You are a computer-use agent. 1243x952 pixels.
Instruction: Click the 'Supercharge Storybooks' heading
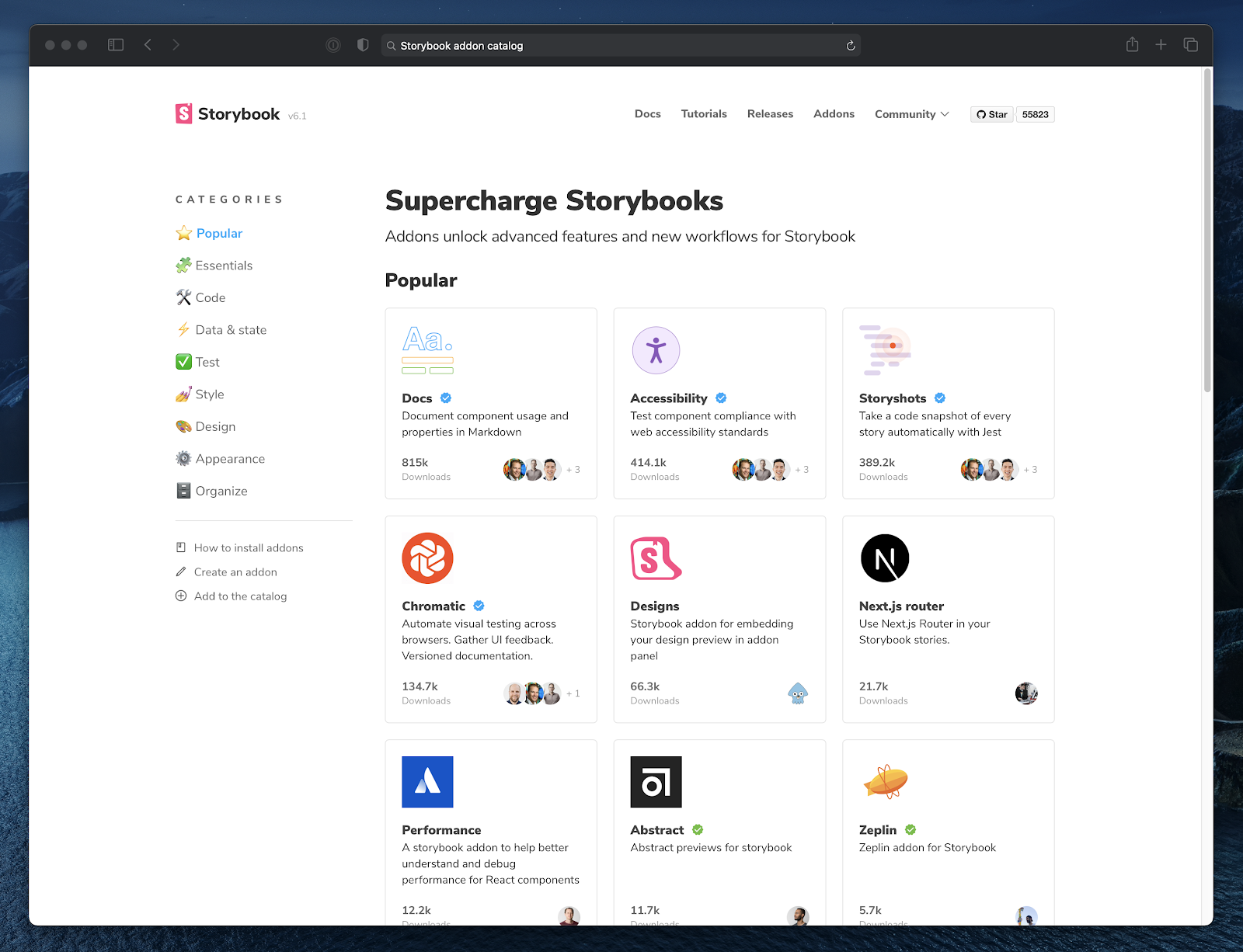pyautogui.click(x=554, y=200)
